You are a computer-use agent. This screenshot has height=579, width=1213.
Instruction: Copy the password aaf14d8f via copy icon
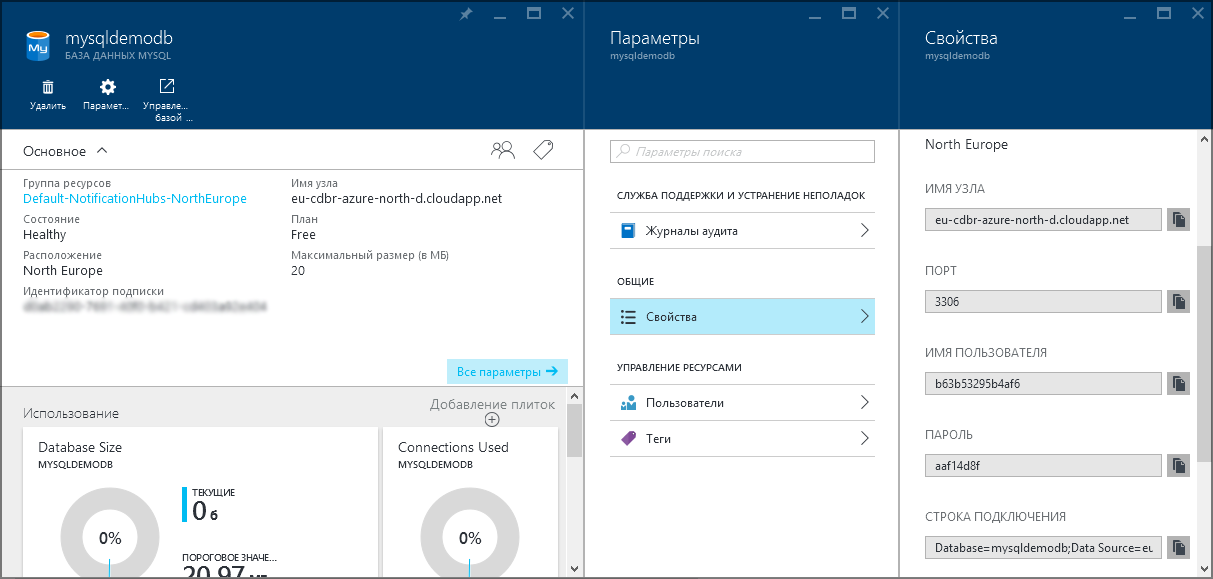pyautogui.click(x=1178, y=465)
